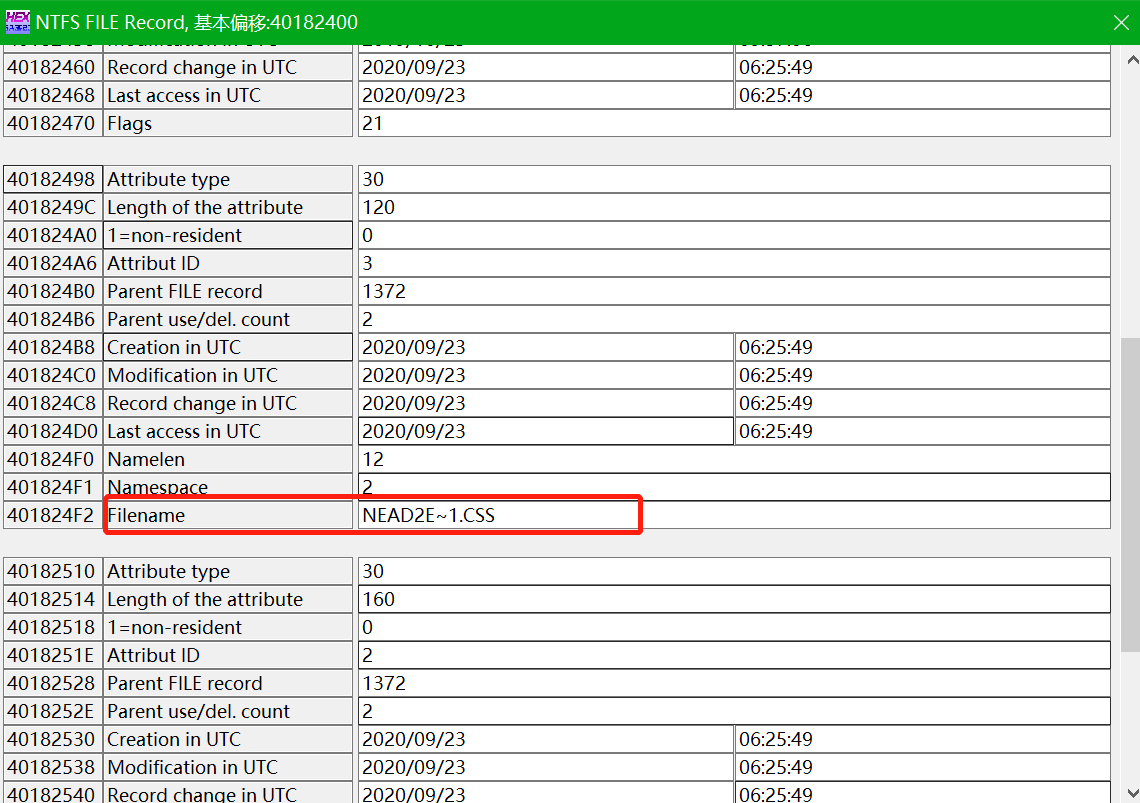Click the Attribute type label at 40182510
This screenshot has width=1140, height=803.
pos(228,572)
